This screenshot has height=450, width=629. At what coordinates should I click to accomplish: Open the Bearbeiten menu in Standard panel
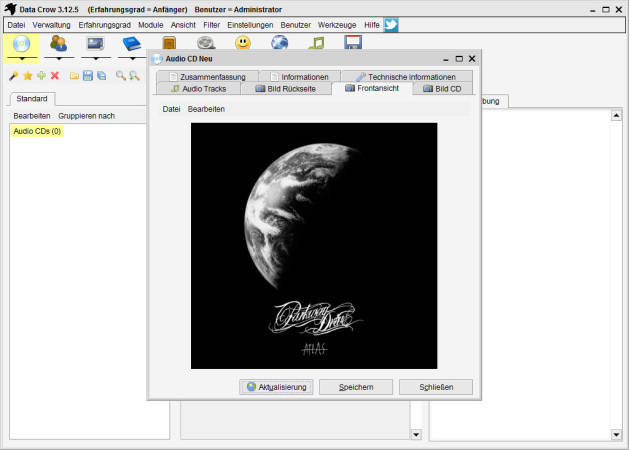click(x=32, y=116)
